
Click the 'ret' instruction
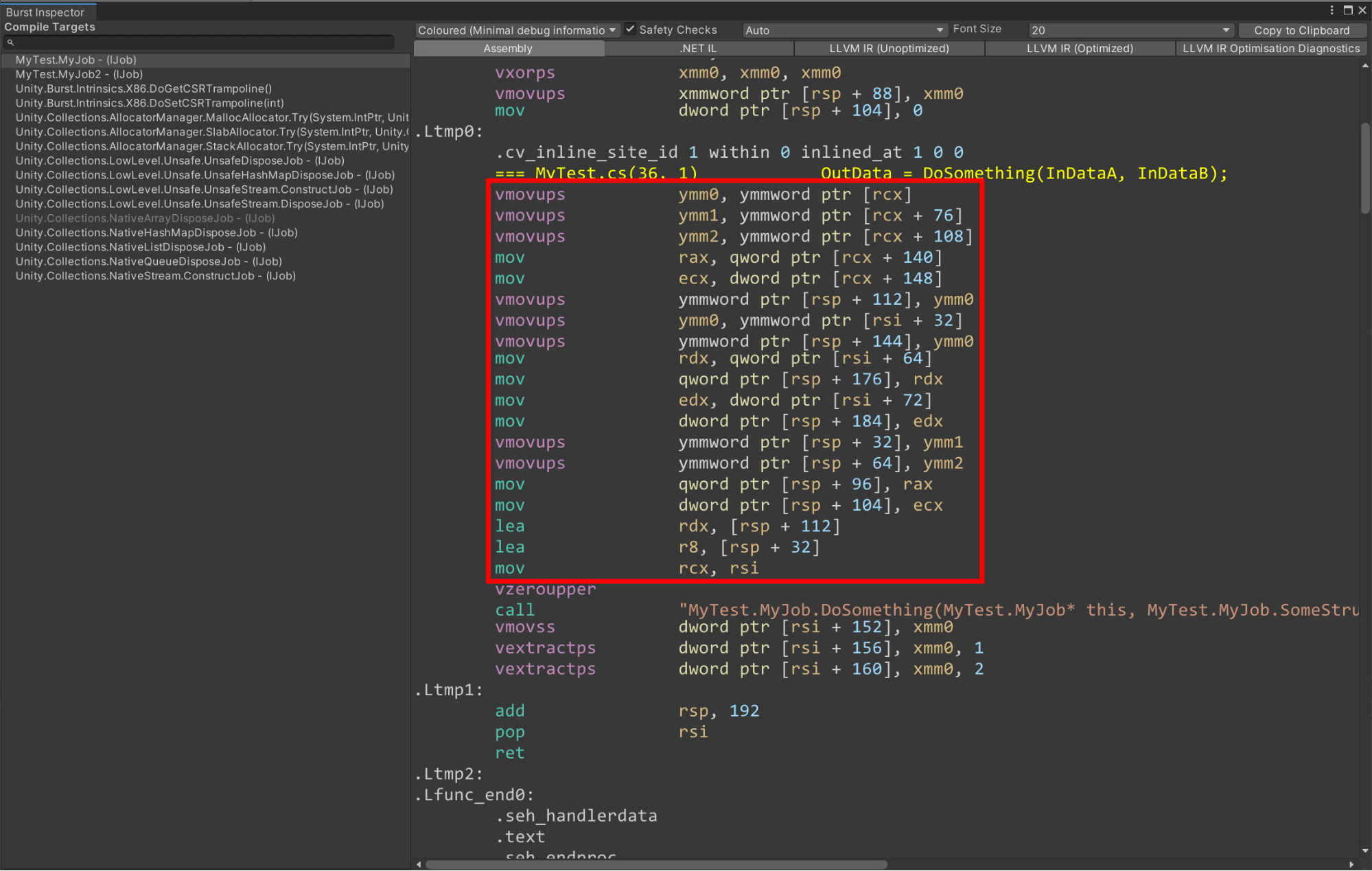(510, 753)
